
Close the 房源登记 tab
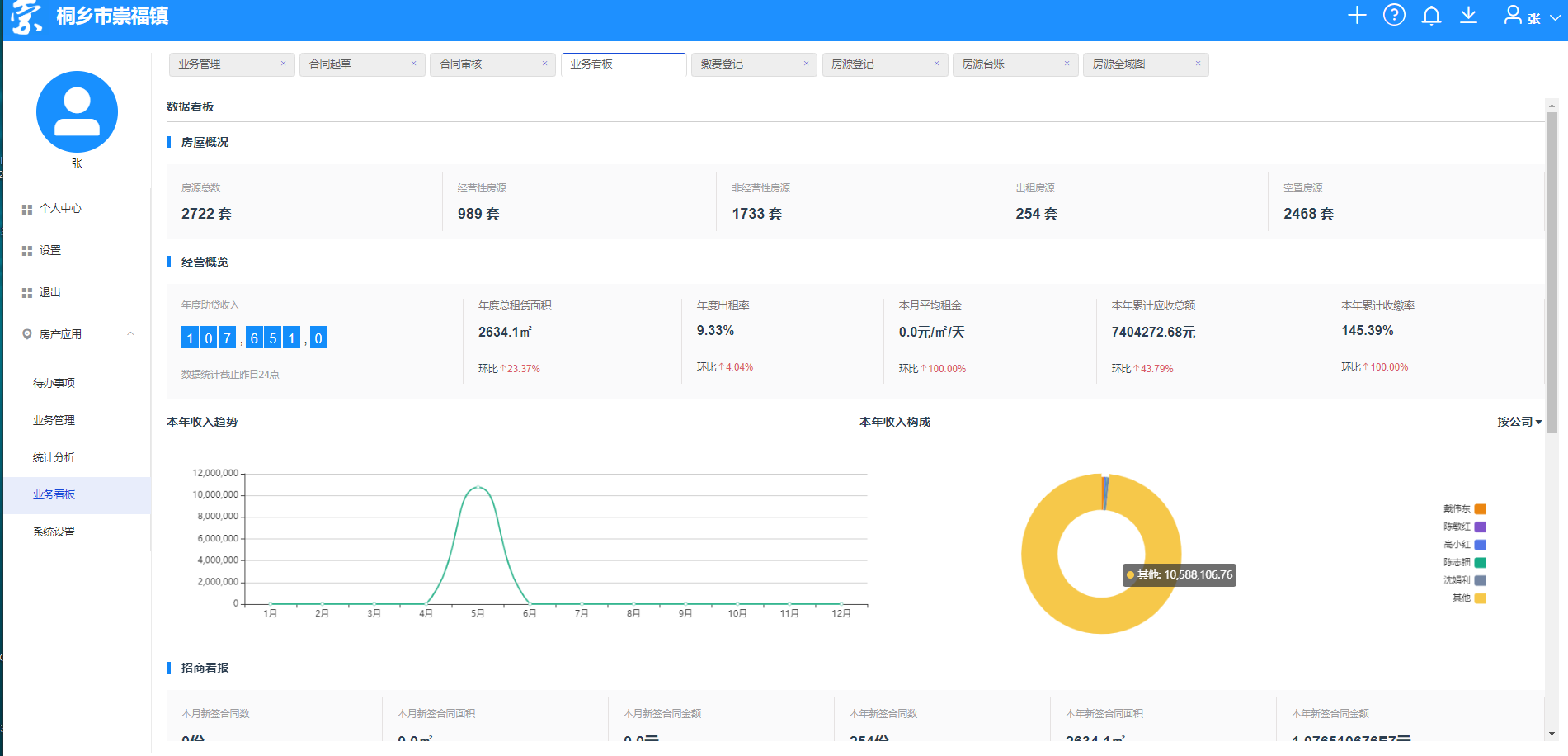click(x=936, y=64)
